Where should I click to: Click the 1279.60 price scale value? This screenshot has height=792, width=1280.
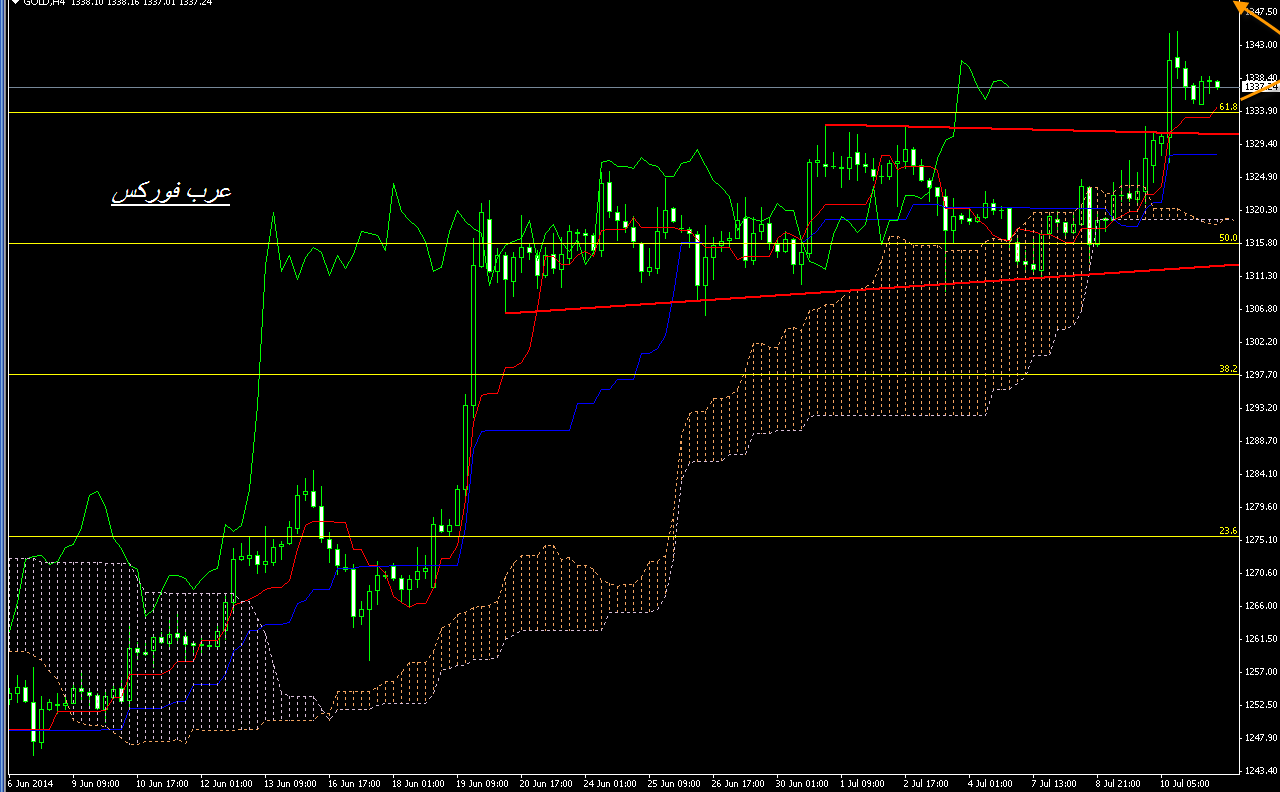tap(1260, 506)
